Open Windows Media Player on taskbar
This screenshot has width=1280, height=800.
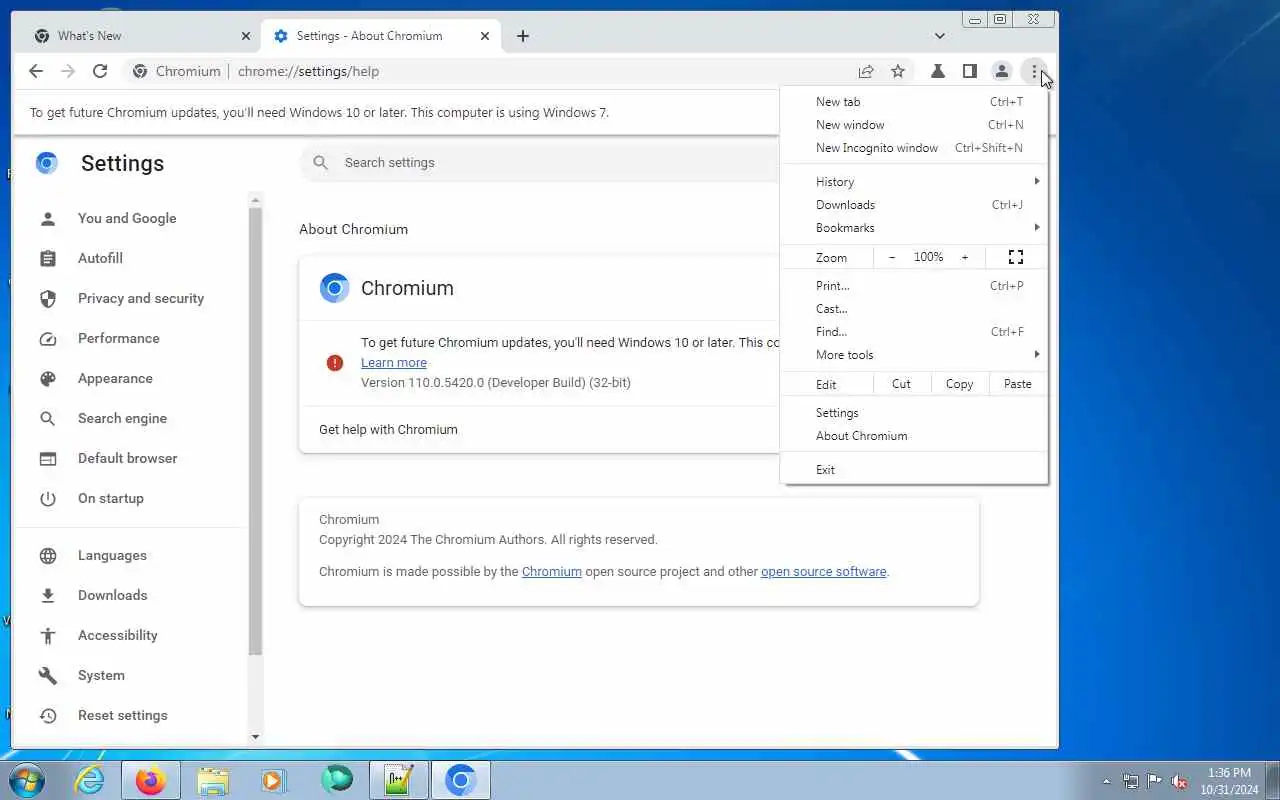click(x=274, y=780)
